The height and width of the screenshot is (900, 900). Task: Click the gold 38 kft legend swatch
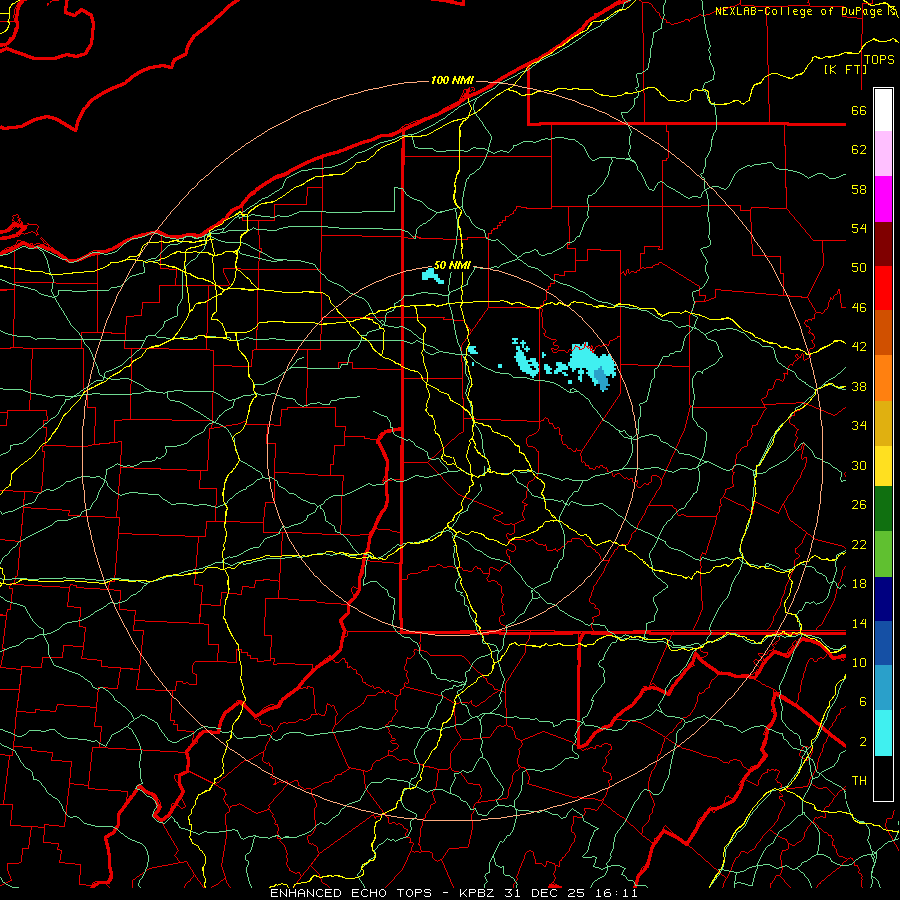883,423
